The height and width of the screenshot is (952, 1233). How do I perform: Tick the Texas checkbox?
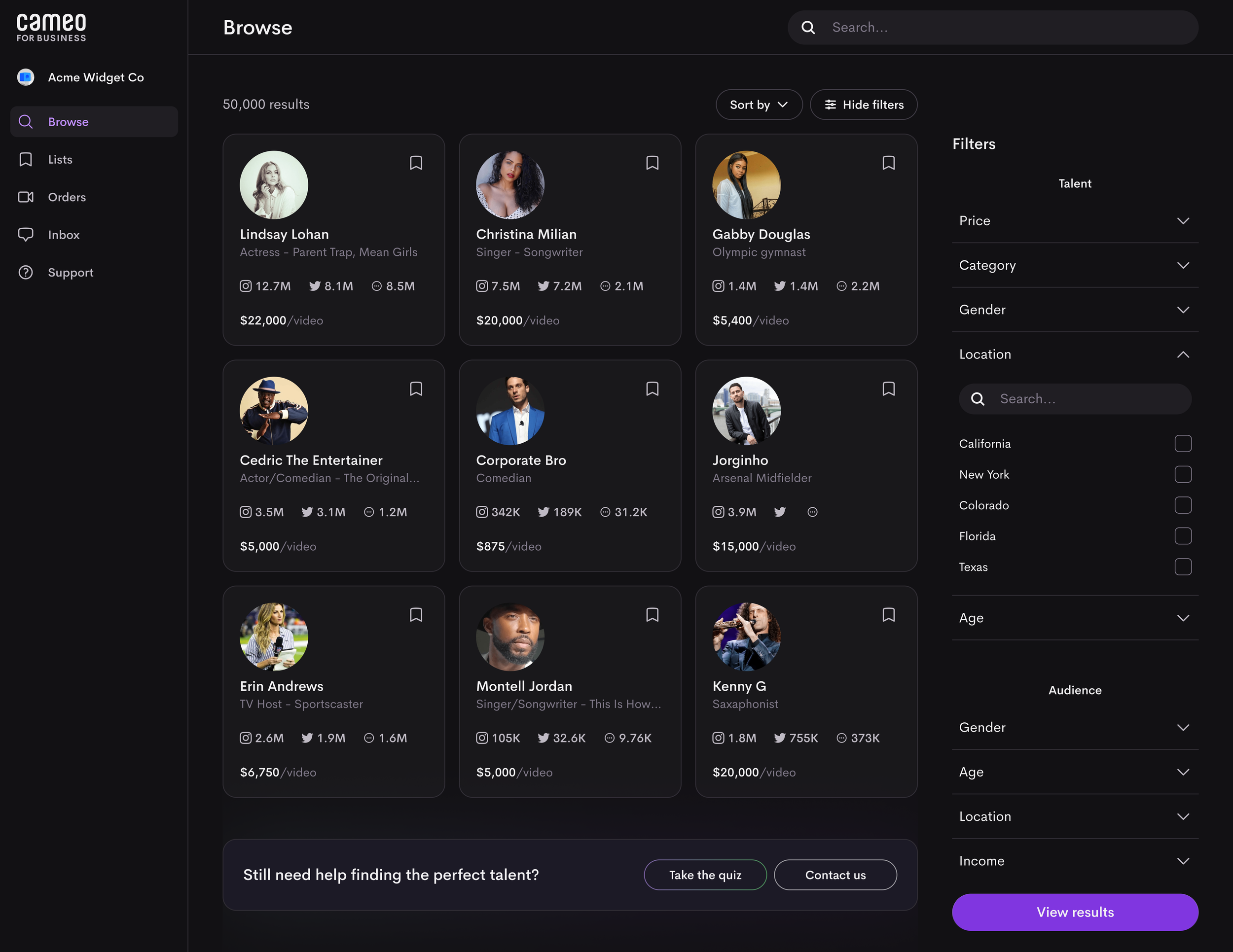[1183, 567]
